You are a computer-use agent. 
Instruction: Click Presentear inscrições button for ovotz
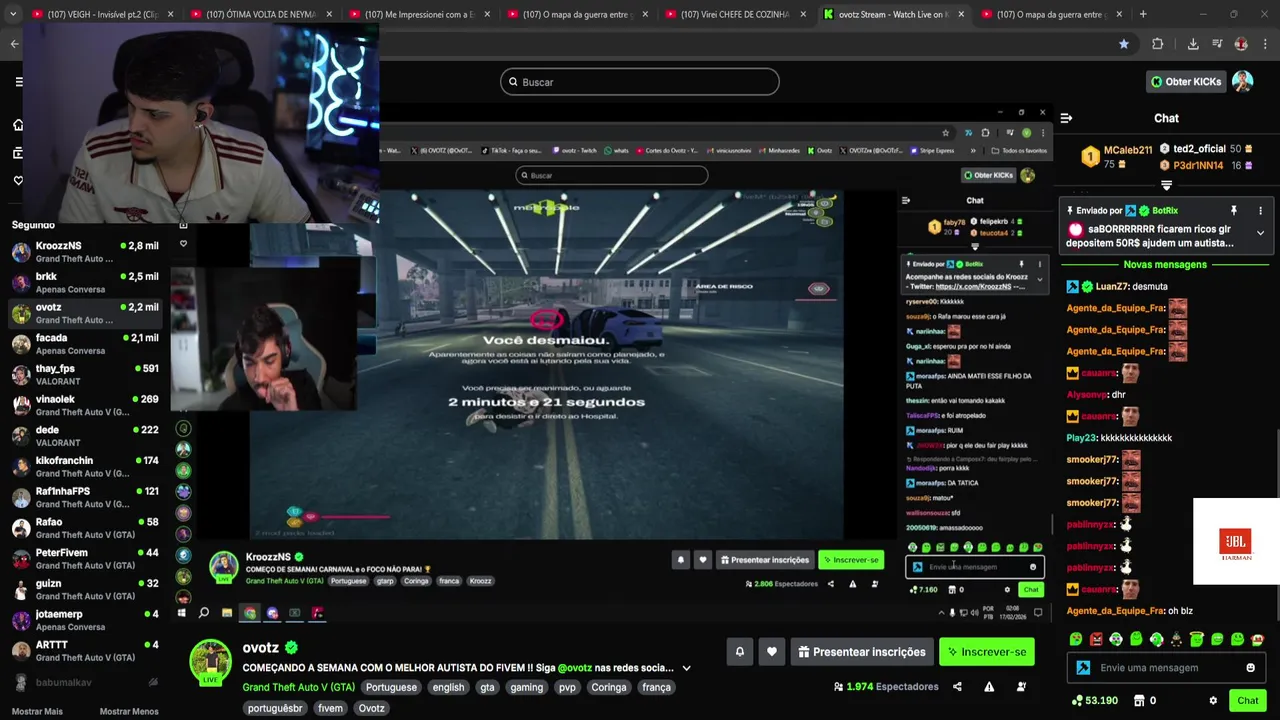pyautogui.click(x=862, y=652)
